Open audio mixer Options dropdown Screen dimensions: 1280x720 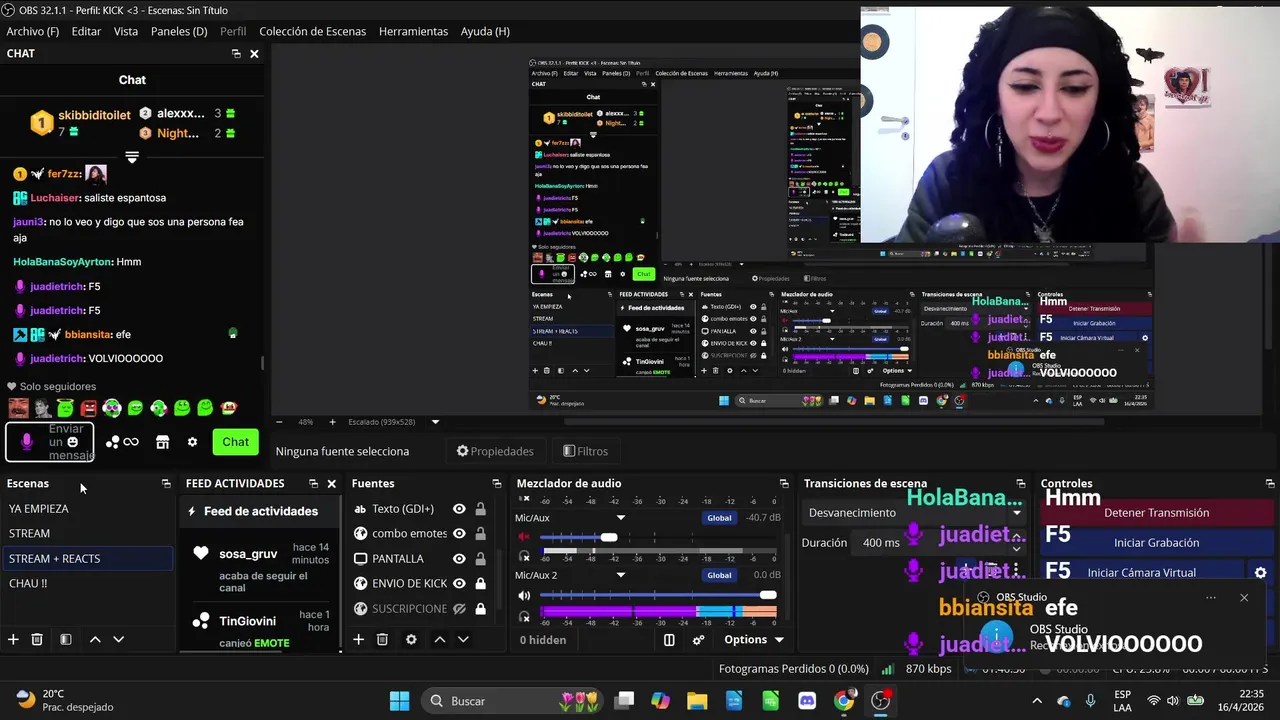(753, 640)
